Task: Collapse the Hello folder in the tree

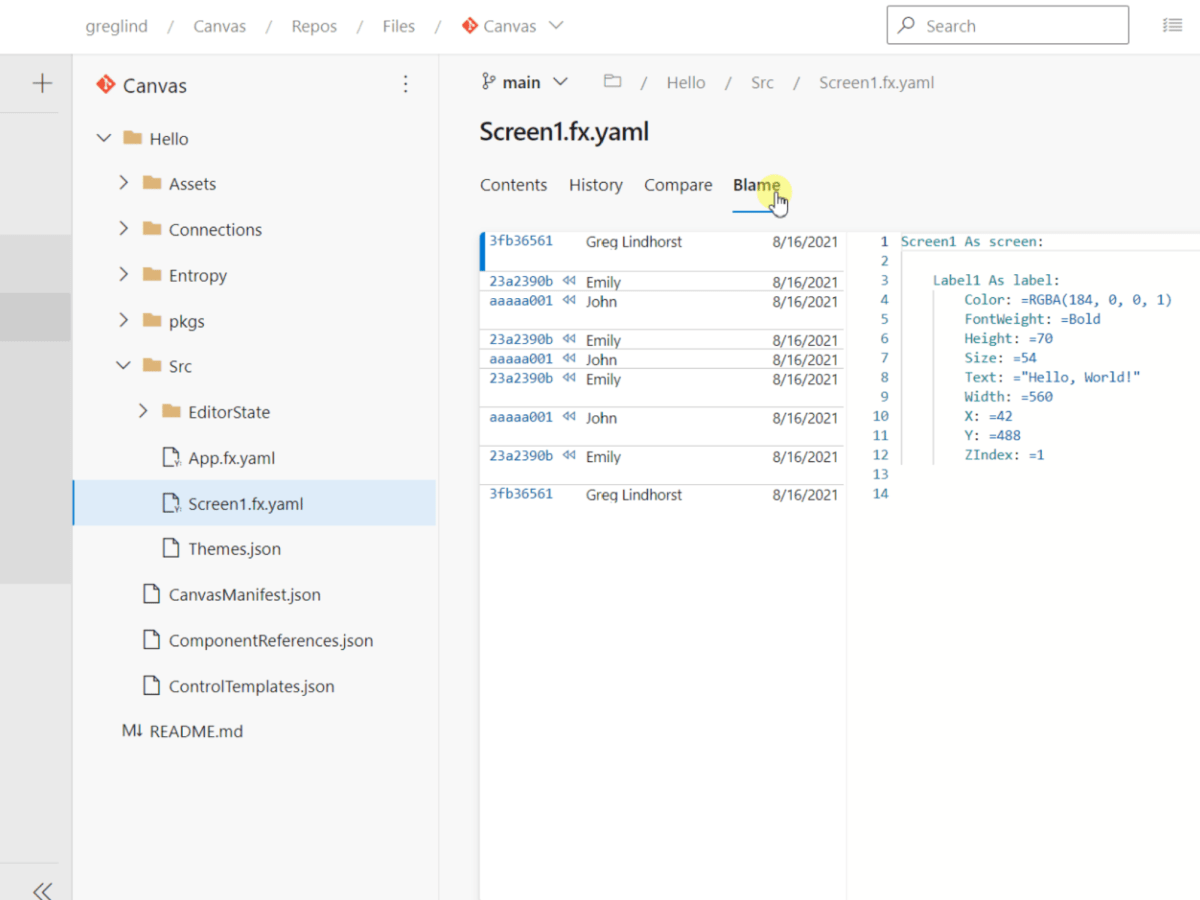Action: 103,138
